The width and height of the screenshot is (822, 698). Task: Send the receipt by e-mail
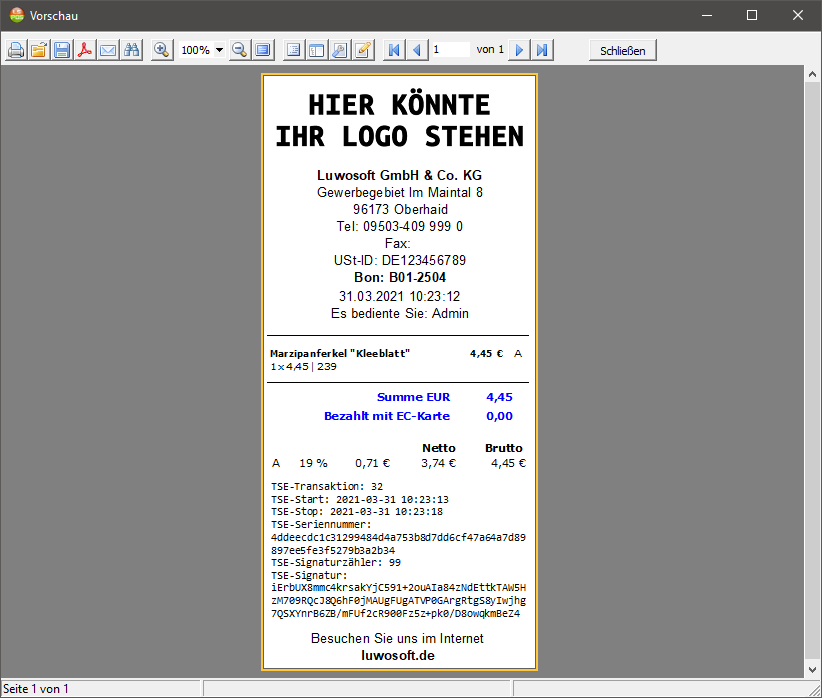[108, 50]
